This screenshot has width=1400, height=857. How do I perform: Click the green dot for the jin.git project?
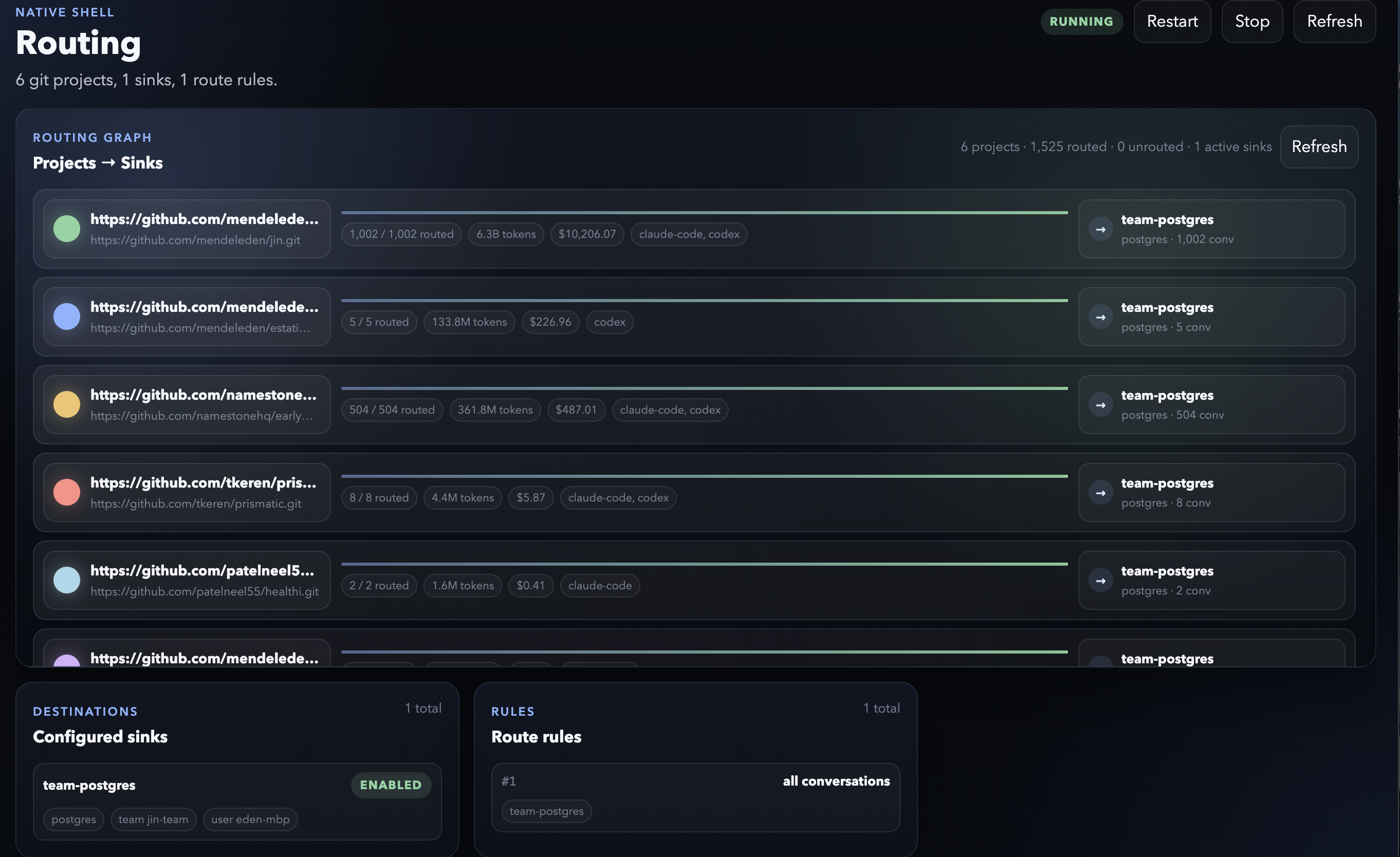[x=66, y=229]
